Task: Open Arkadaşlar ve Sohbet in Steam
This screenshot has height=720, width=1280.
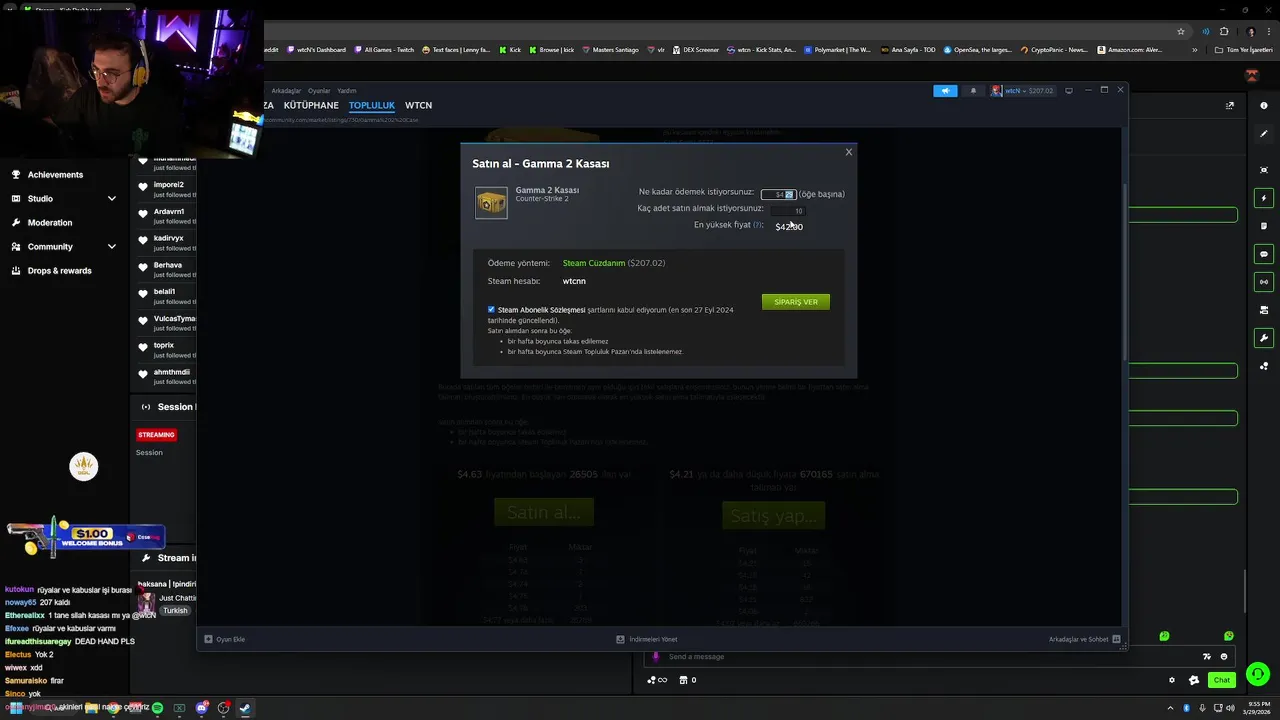Action: pos(1084,639)
